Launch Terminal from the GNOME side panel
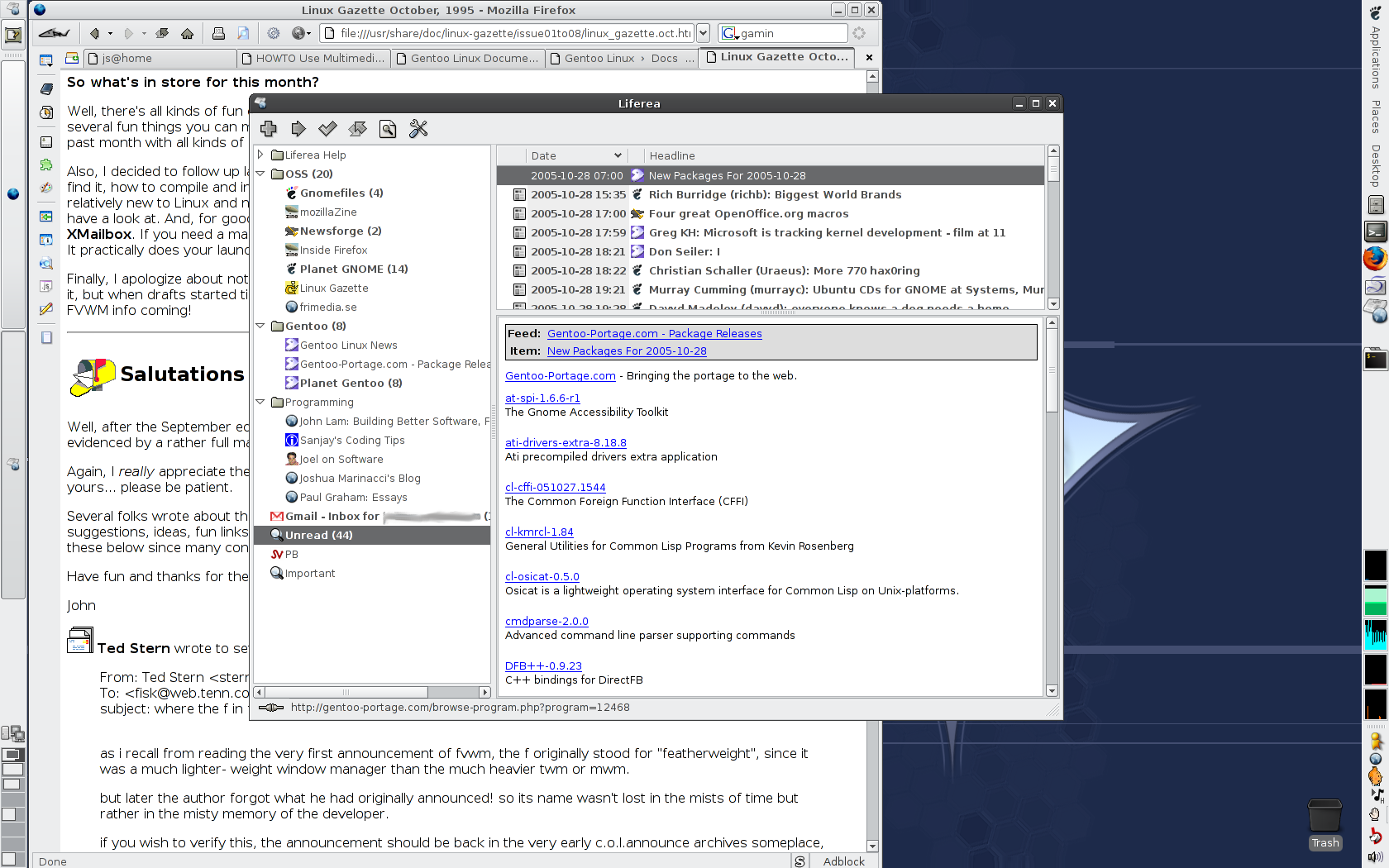The width and height of the screenshot is (1389, 868). click(1375, 231)
